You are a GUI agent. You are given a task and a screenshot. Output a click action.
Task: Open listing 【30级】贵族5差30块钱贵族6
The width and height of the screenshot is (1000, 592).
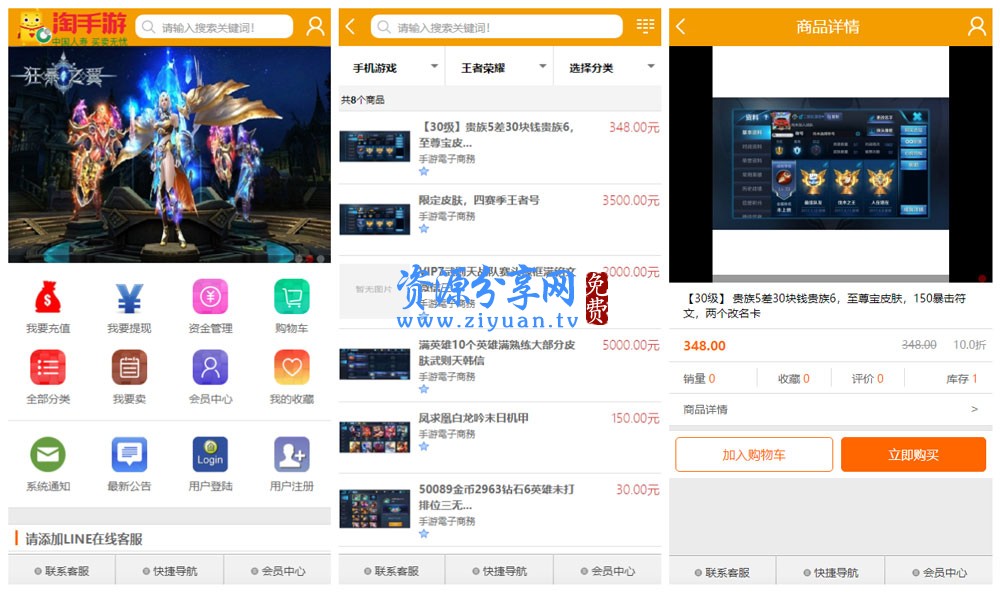497,135
